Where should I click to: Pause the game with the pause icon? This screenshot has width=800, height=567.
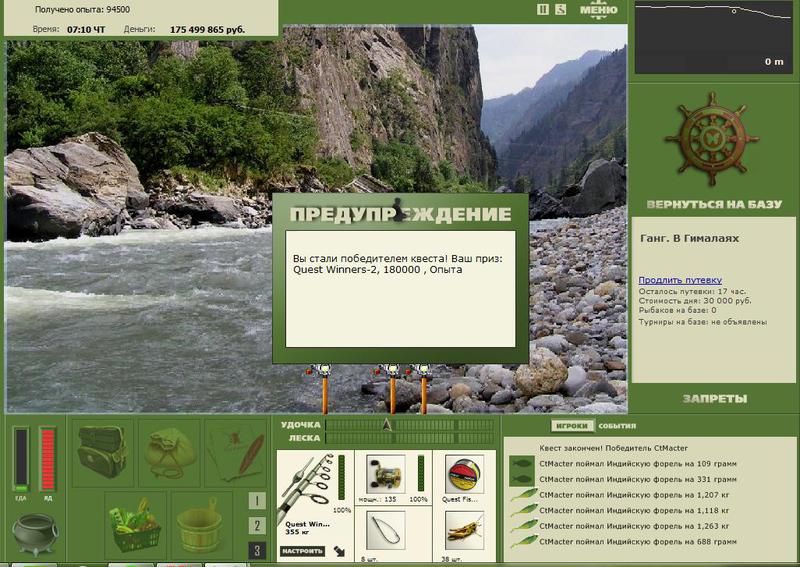(543, 9)
